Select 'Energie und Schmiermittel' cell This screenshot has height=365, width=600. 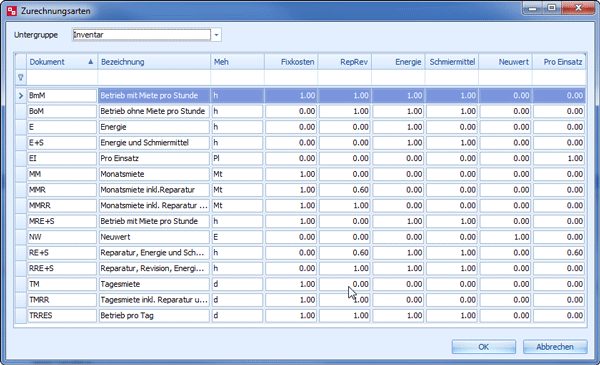[x=154, y=143]
